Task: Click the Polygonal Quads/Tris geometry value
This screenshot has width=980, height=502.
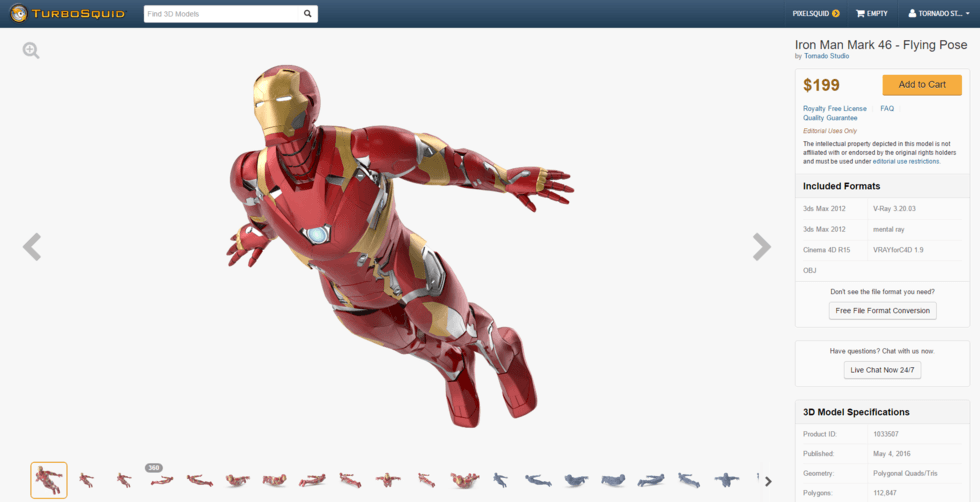Action: [905, 473]
